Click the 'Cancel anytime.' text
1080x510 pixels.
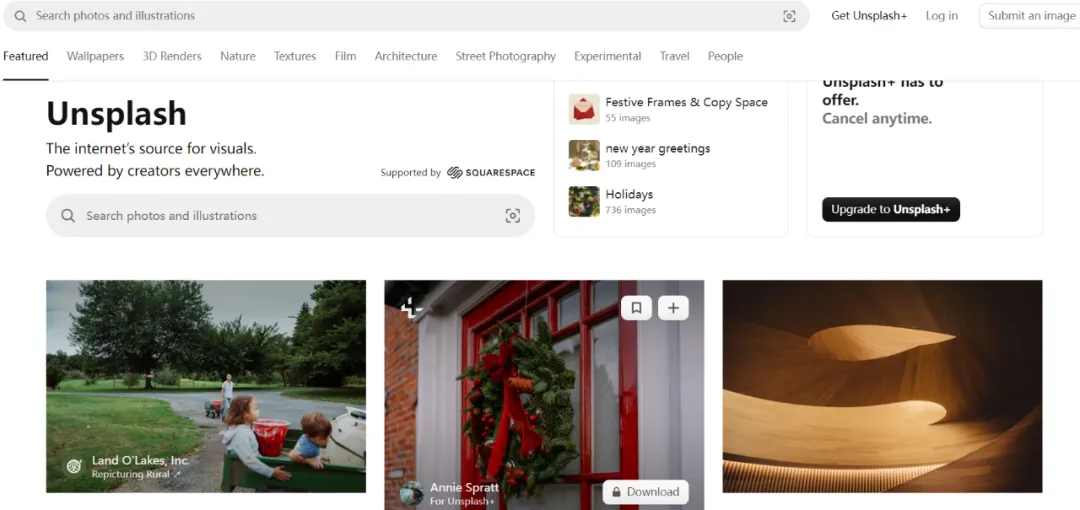tap(877, 119)
